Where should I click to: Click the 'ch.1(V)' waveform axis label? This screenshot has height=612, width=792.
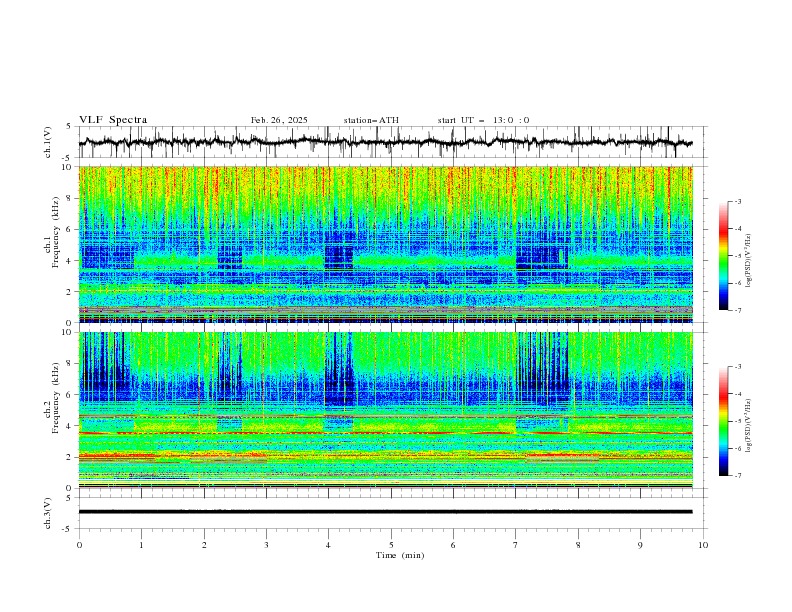[x=48, y=142]
